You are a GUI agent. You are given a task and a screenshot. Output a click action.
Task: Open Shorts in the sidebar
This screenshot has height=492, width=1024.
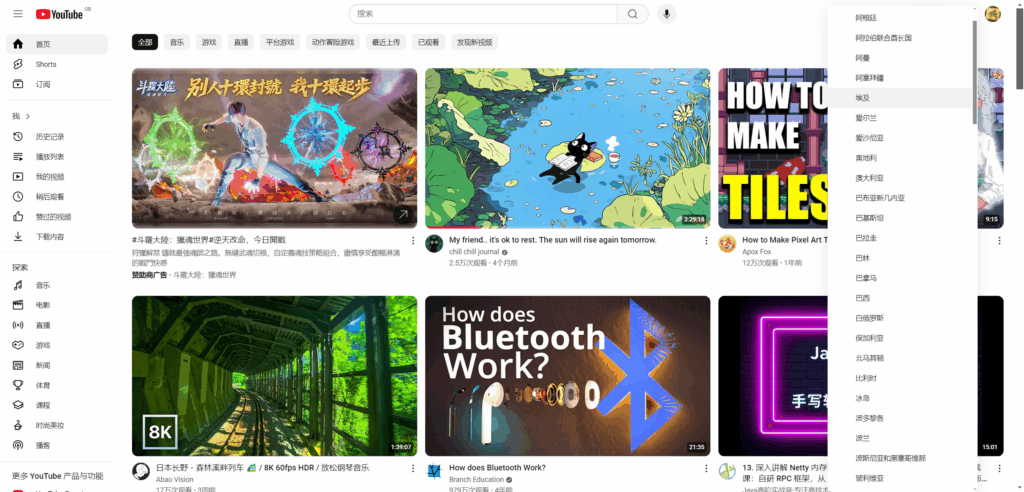point(57,64)
